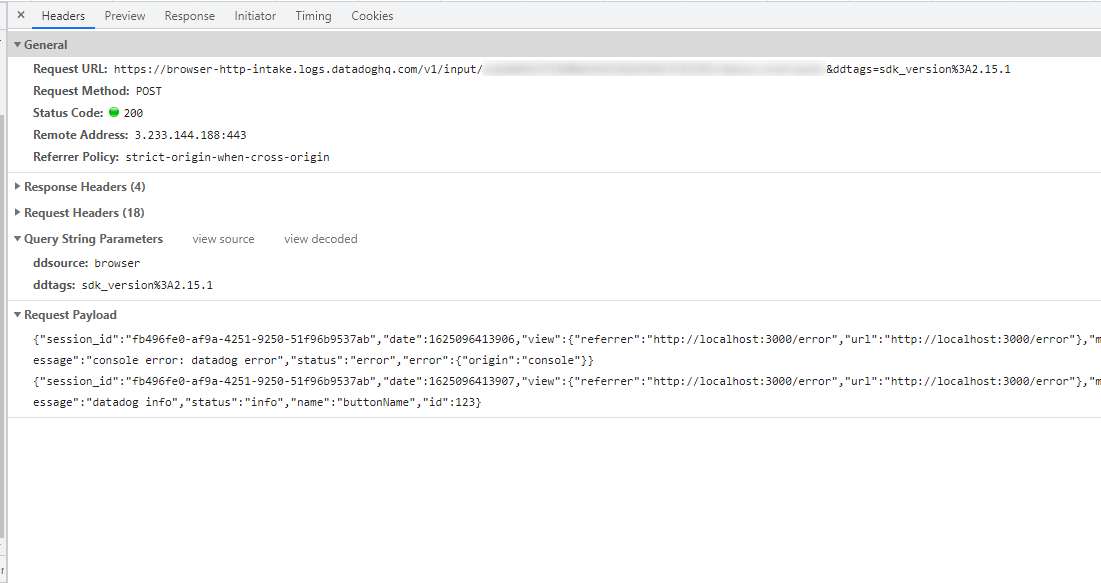Open the Timing tab

313,15
